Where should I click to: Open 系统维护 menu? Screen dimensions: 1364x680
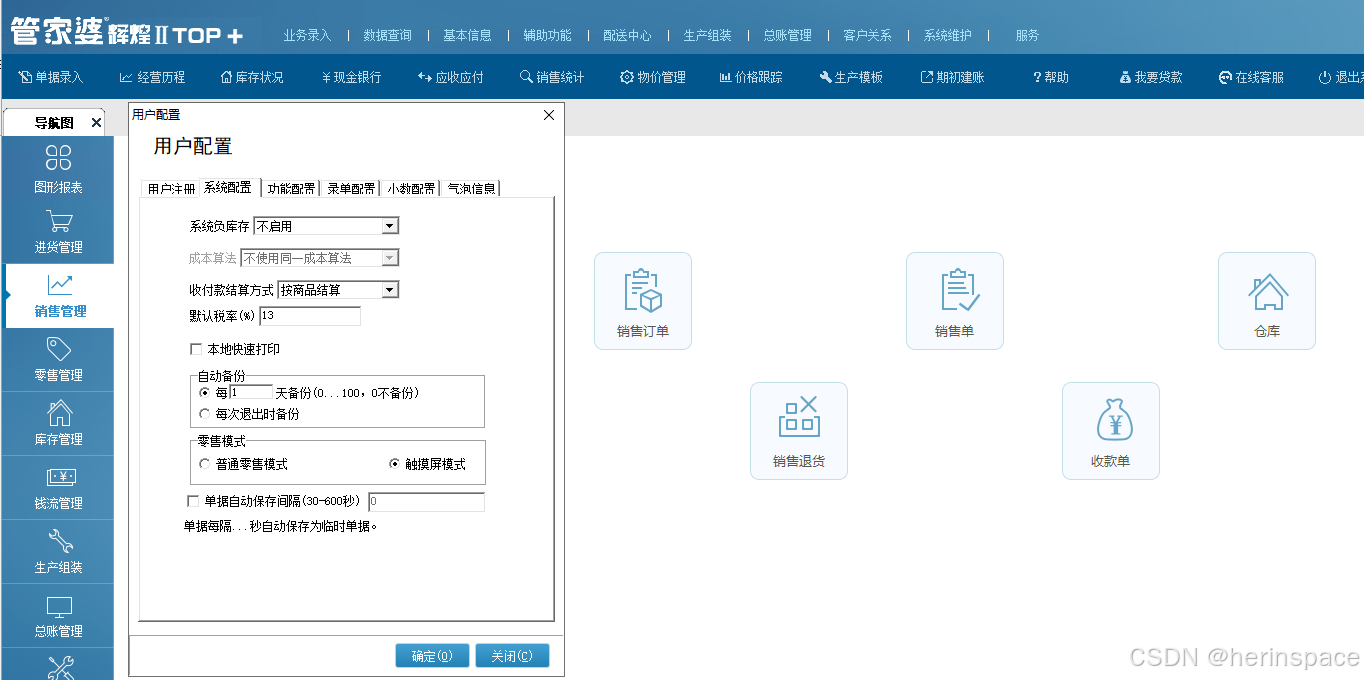pyautogui.click(x=947, y=35)
